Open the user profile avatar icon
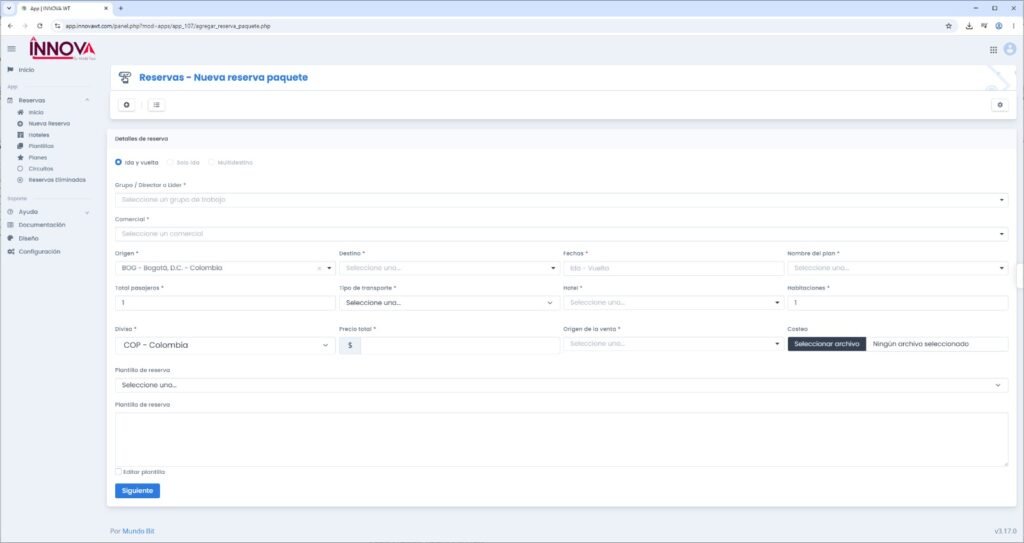Image resolution: width=1024 pixels, height=543 pixels. [x=1010, y=49]
